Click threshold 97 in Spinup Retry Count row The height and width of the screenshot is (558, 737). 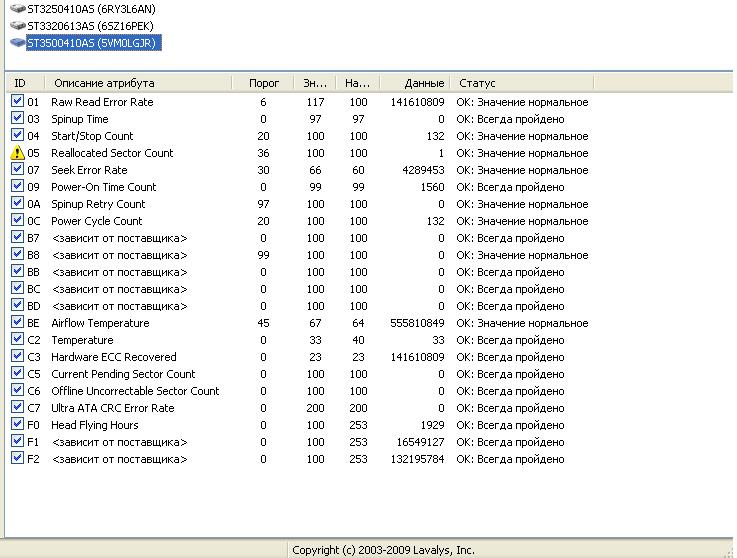tap(263, 204)
